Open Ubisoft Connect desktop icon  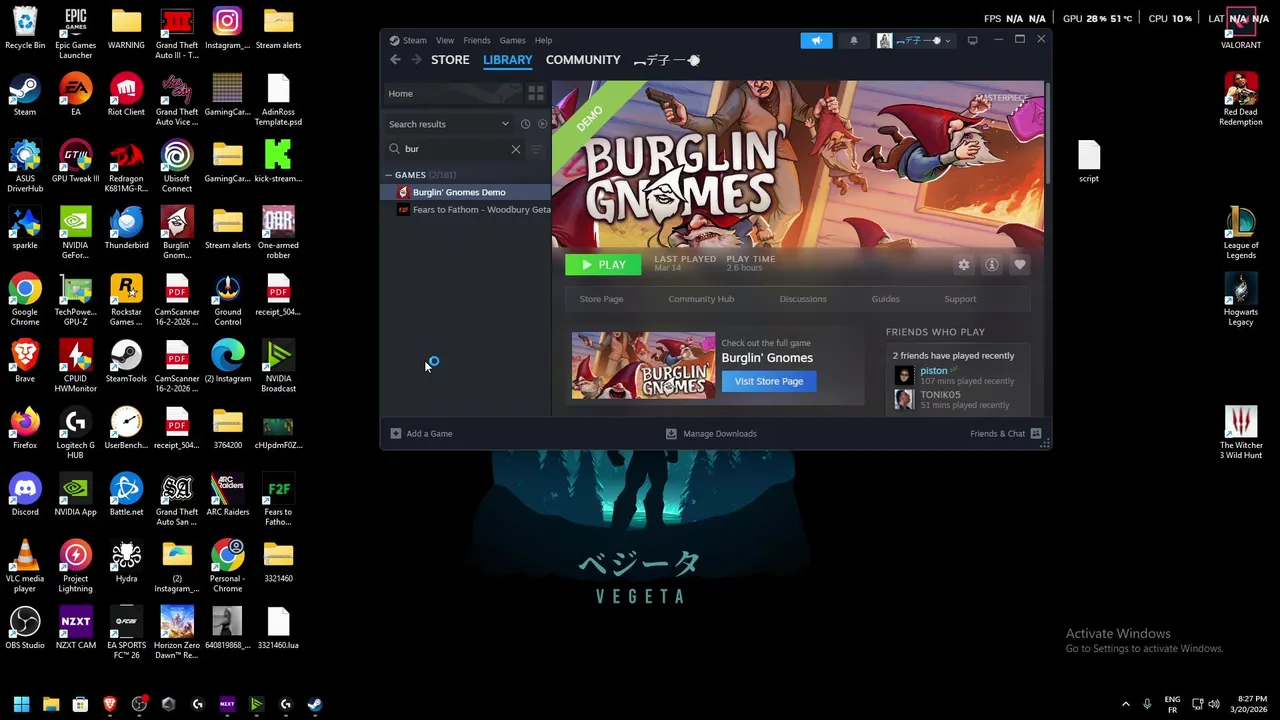click(x=177, y=166)
